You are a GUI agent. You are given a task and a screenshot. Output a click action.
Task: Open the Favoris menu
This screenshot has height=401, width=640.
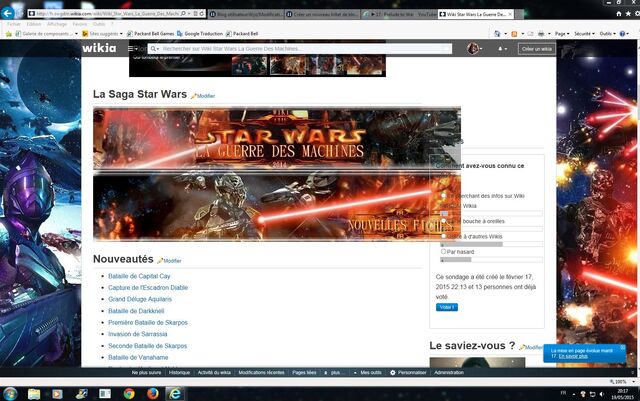click(x=80, y=24)
